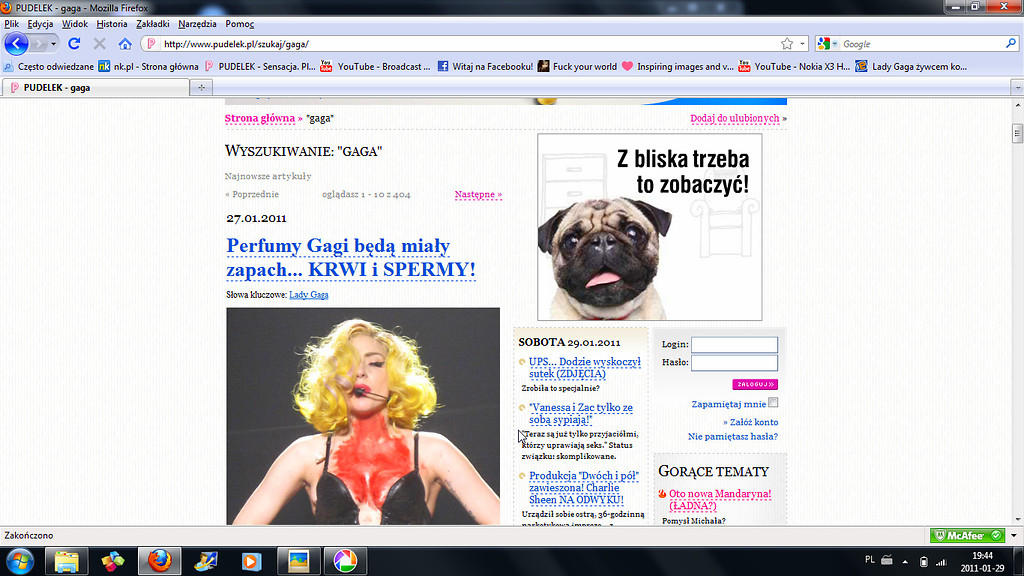
Task: Stop loading with the X toolbar icon
Action: point(99,44)
